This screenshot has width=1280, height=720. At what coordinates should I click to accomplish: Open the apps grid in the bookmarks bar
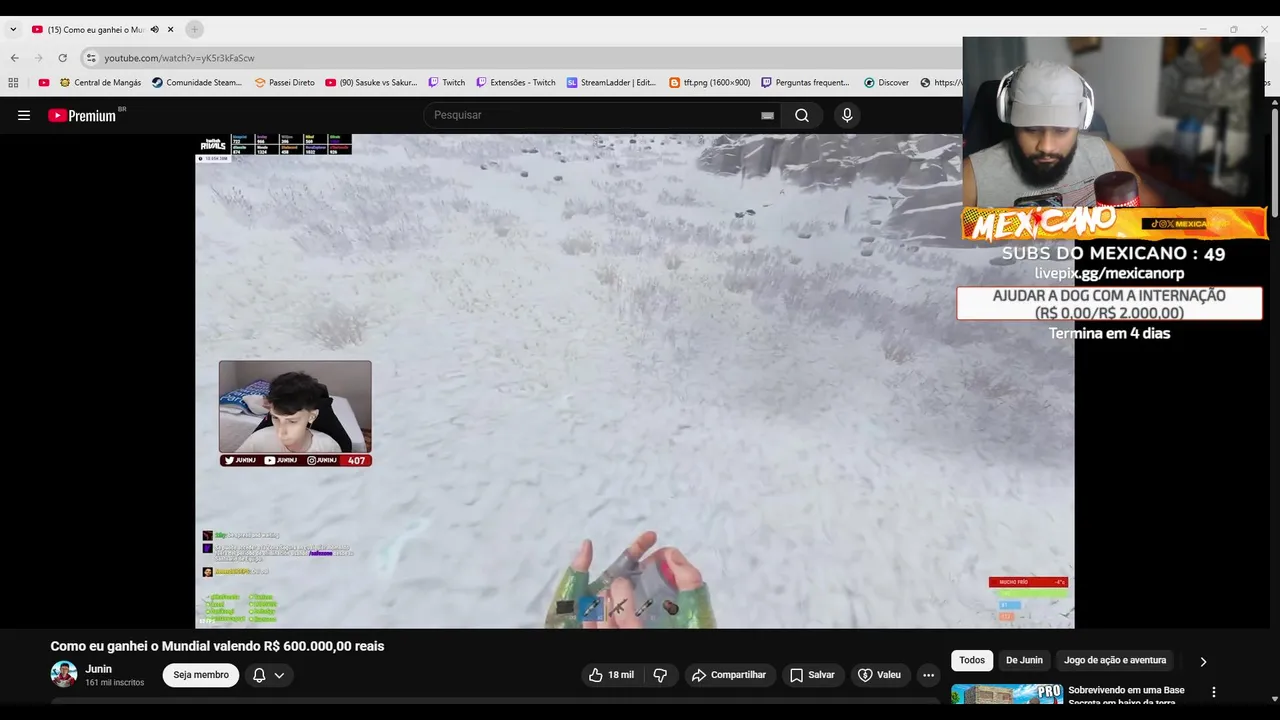point(13,83)
